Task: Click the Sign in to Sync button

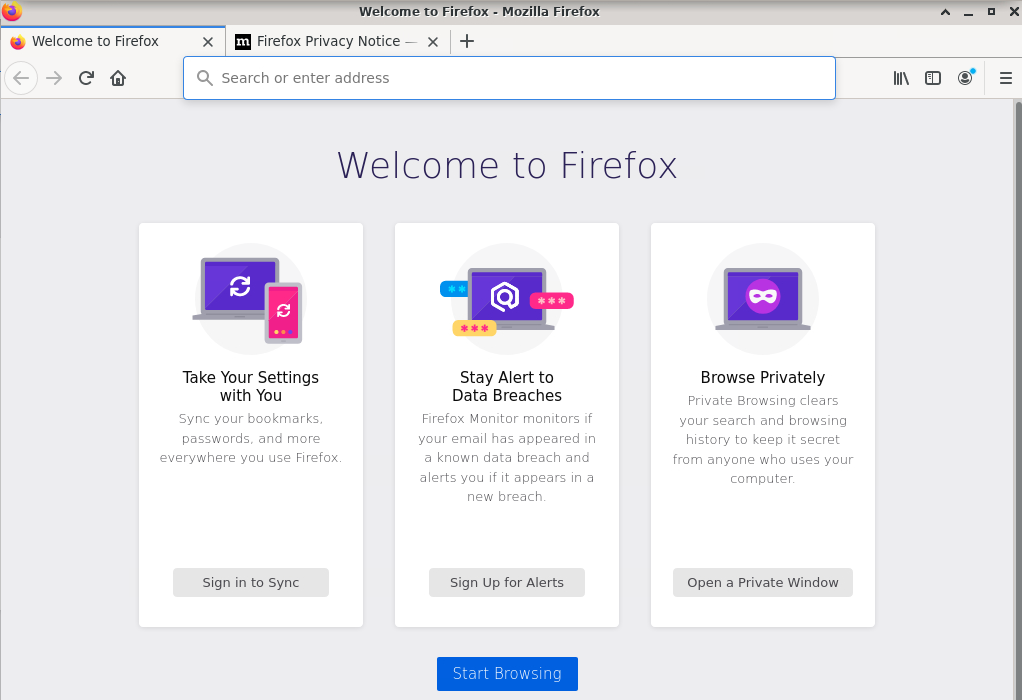Action: pyautogui.click(x=251, y=582)
